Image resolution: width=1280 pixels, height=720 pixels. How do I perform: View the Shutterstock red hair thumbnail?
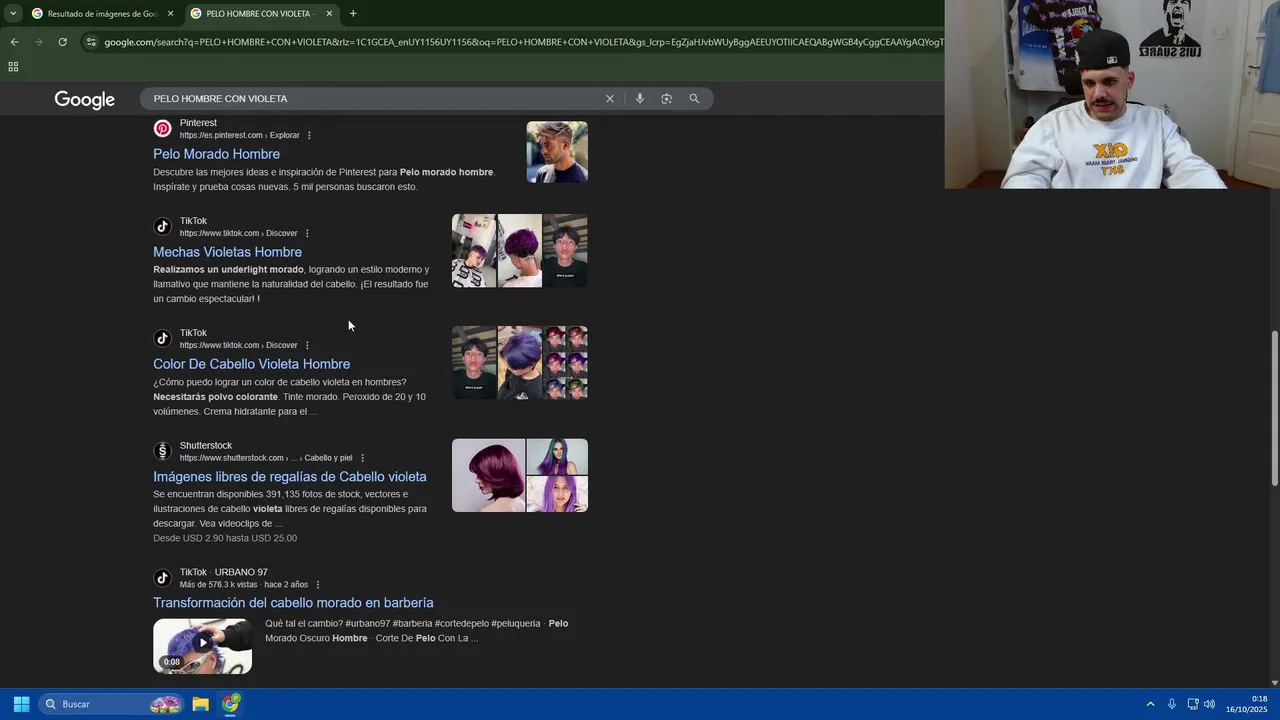pos(488,475)
